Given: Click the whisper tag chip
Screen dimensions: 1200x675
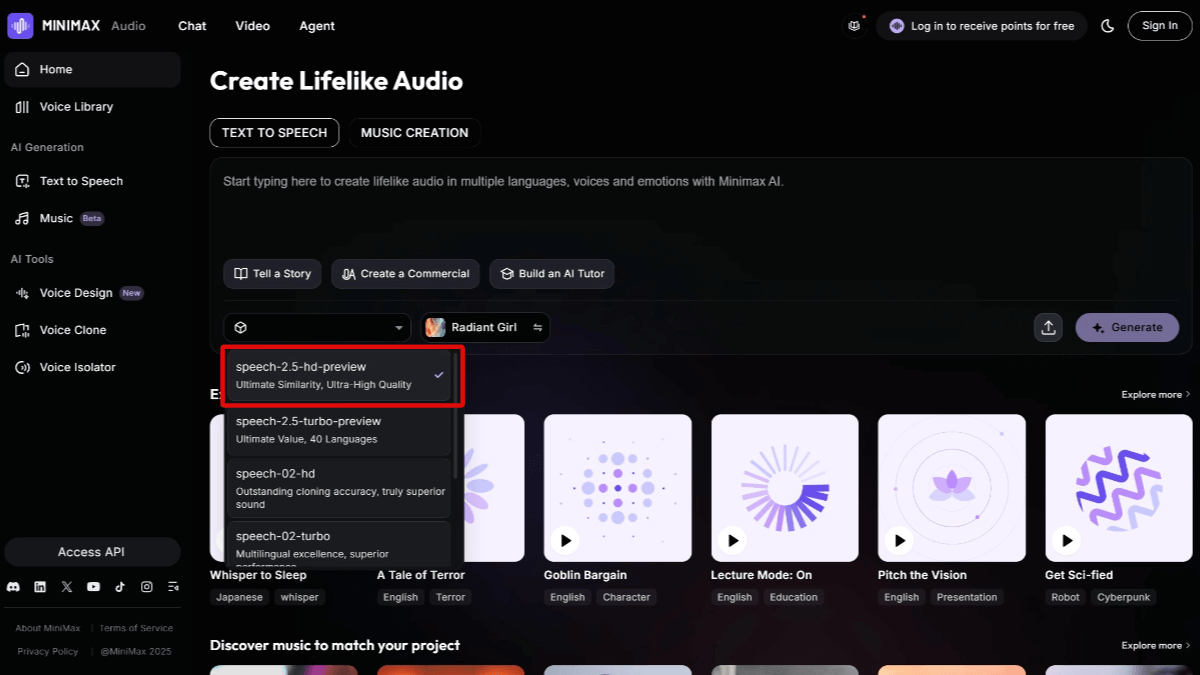Looking at the screenshot, I should (299, 597).
